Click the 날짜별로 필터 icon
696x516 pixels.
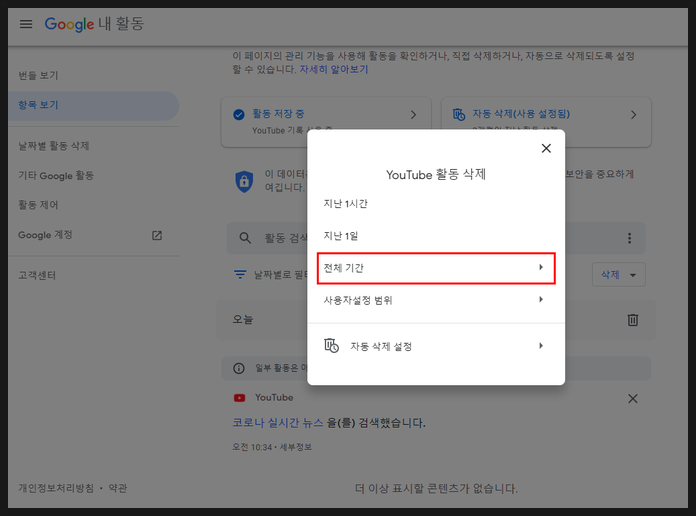[240, 275]
